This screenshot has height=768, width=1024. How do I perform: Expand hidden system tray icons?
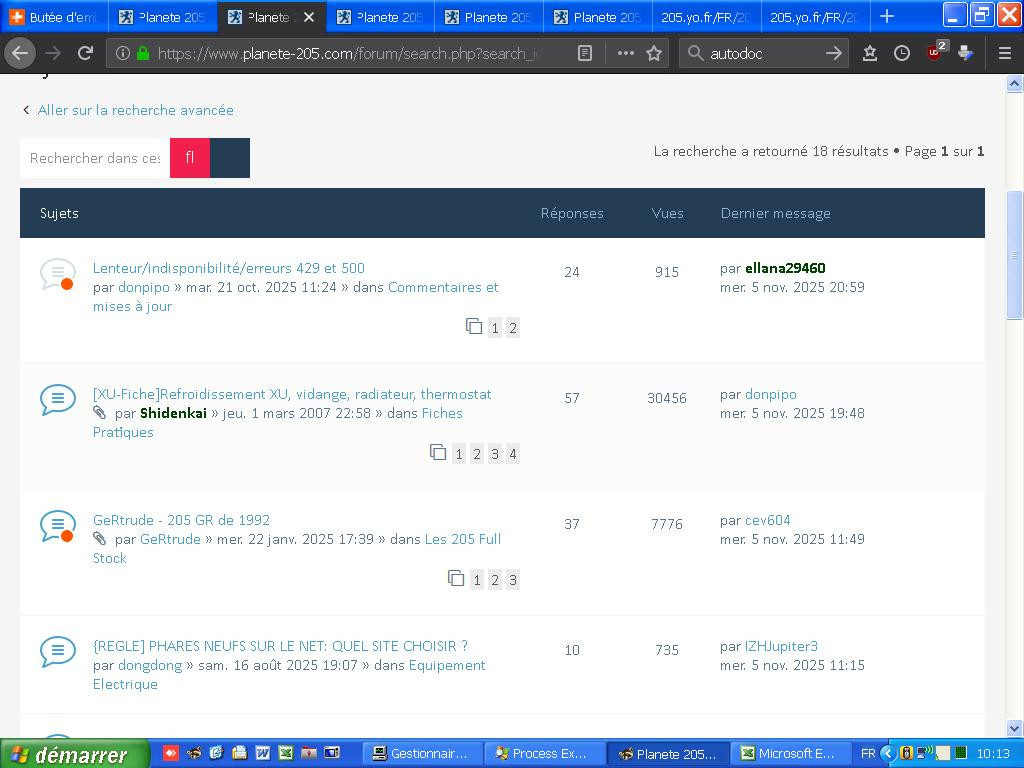pos(887,753)
